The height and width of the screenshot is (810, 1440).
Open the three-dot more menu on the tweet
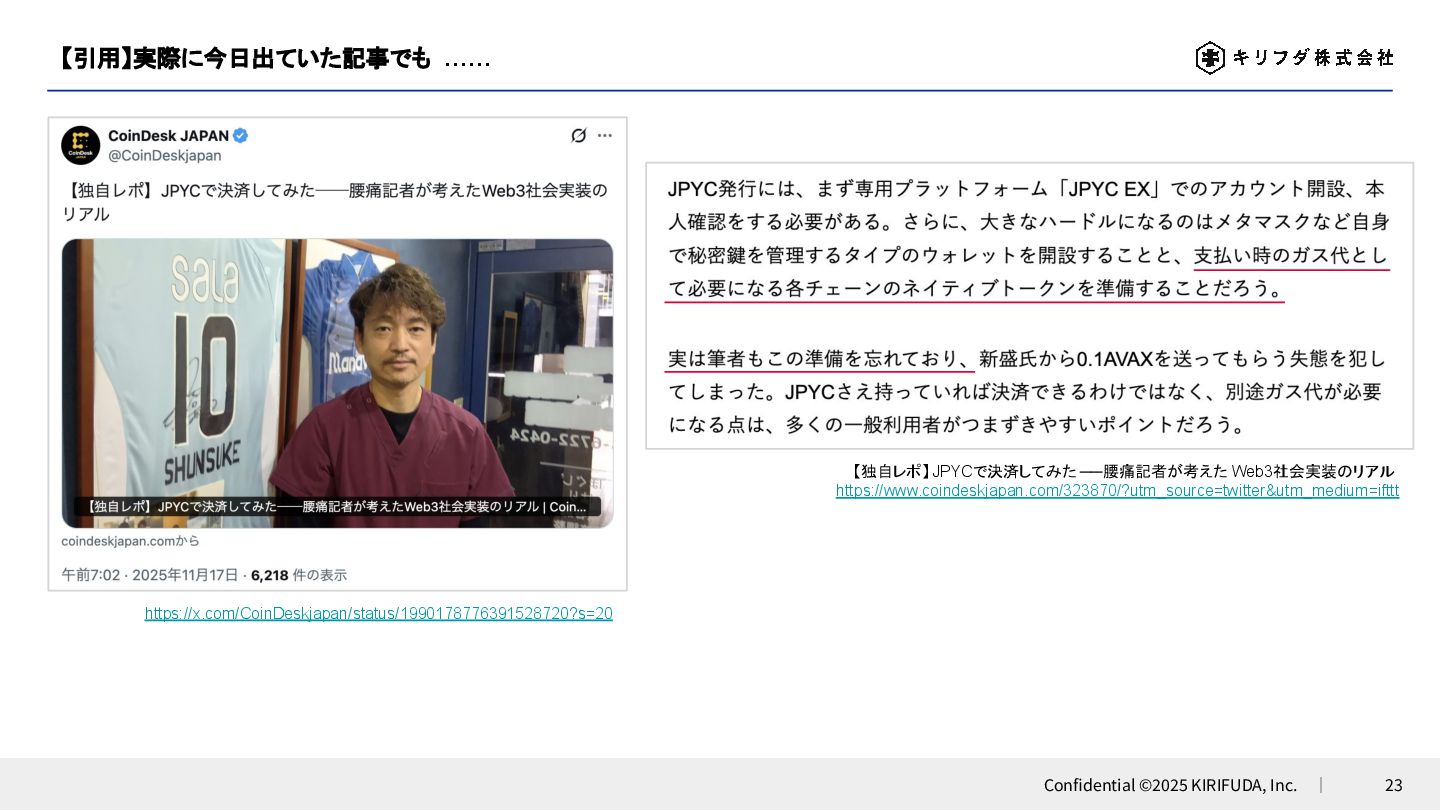click(605, 135)
